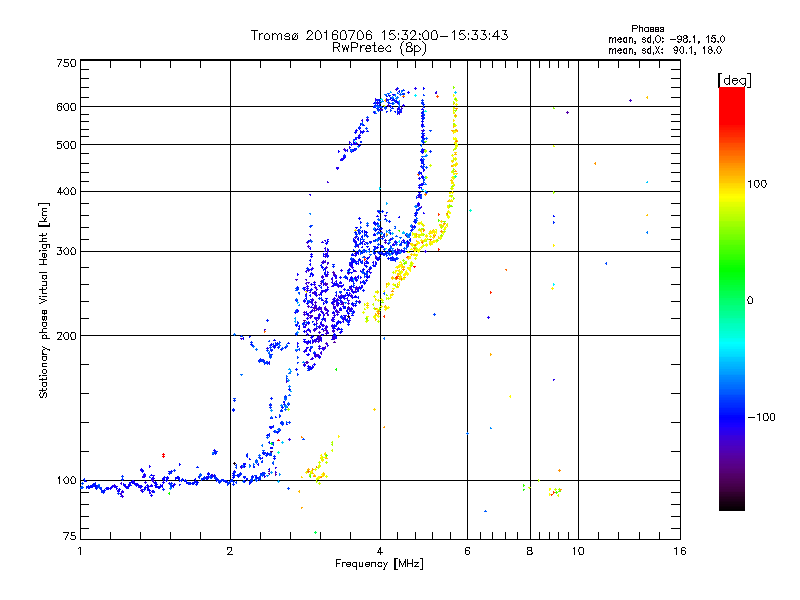Click the plot title "Tromsø 20160706 15:32:00-15:33:43"

[x=379, y=35]
